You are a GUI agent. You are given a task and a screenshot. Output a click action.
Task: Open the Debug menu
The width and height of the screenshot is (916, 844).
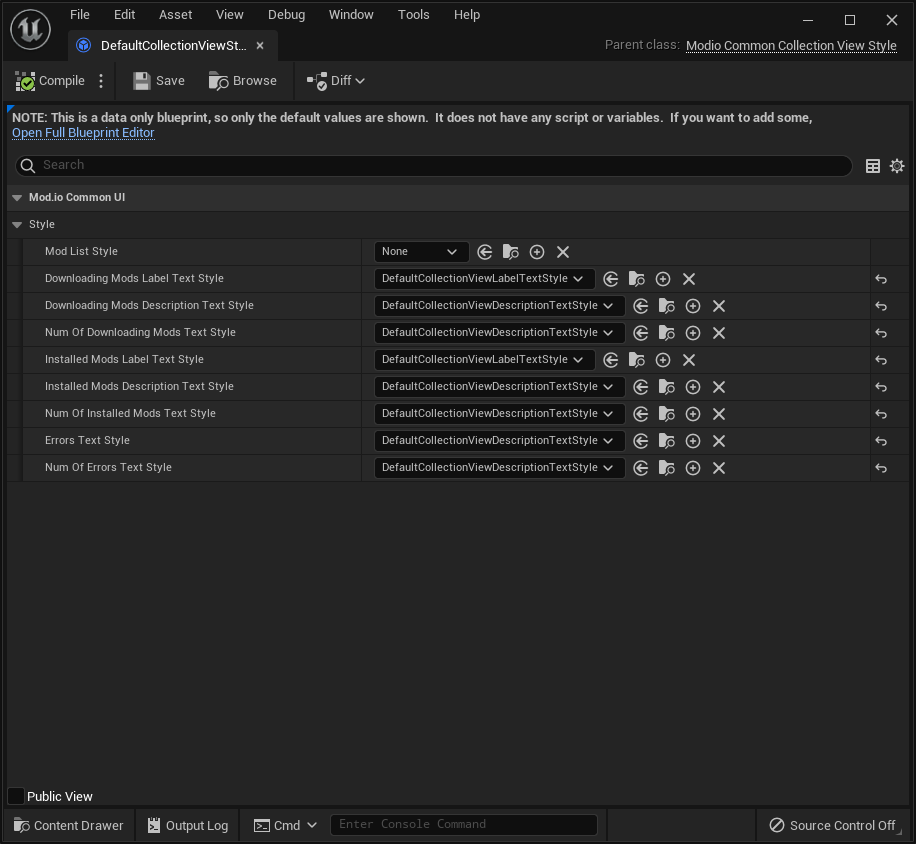pos(286,15)
